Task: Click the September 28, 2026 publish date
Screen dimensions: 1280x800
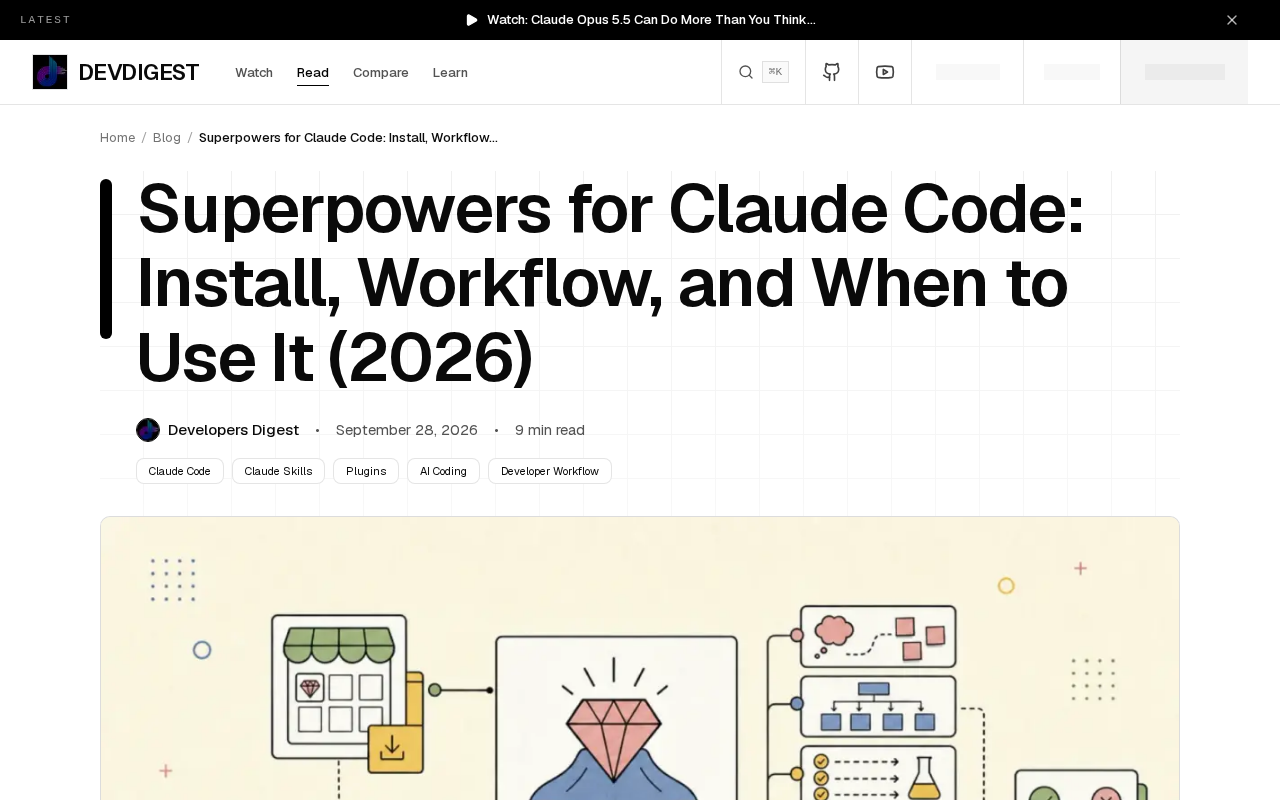Action: (407, 430)
